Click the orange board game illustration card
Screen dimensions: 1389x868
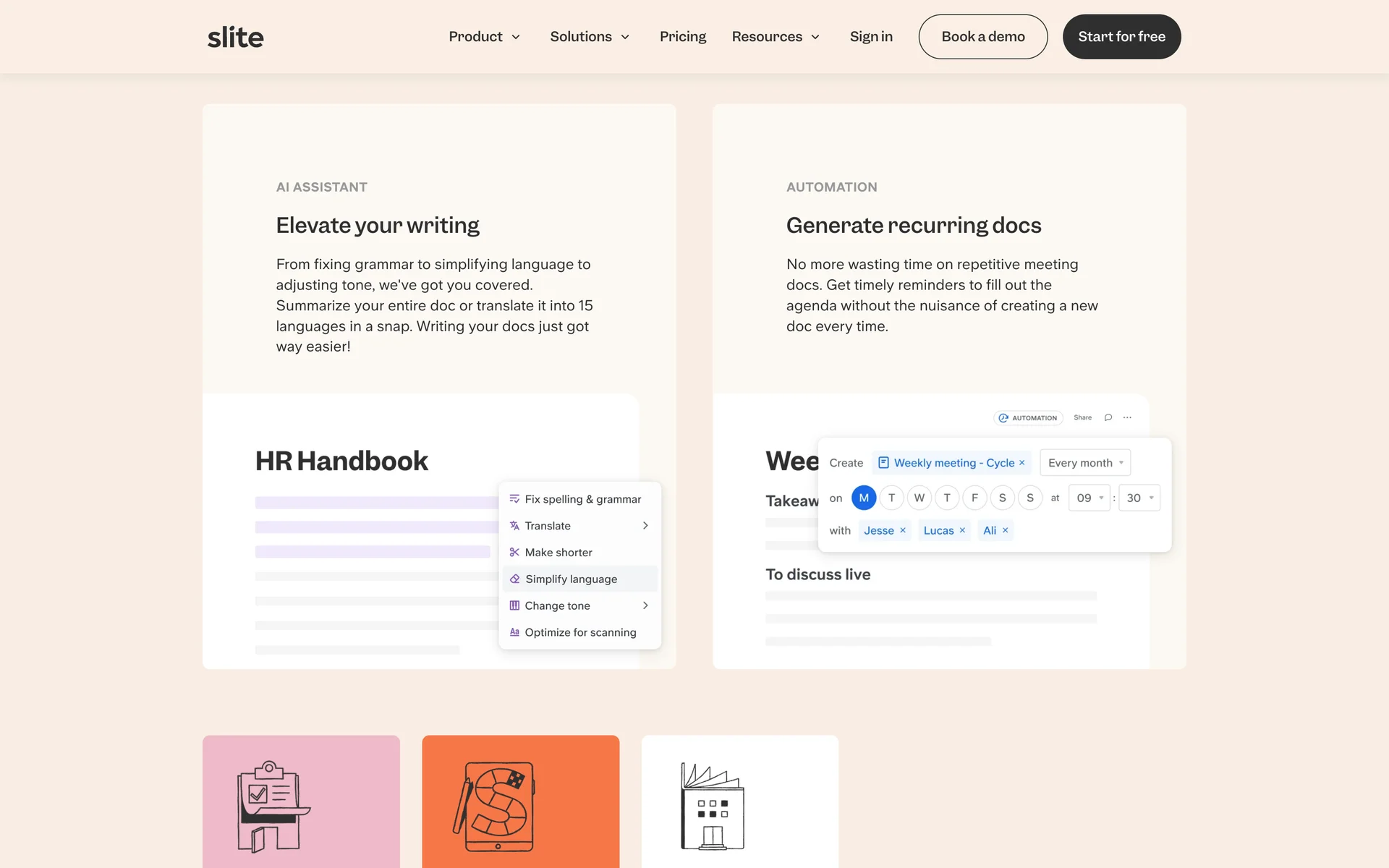click(520, 801)
